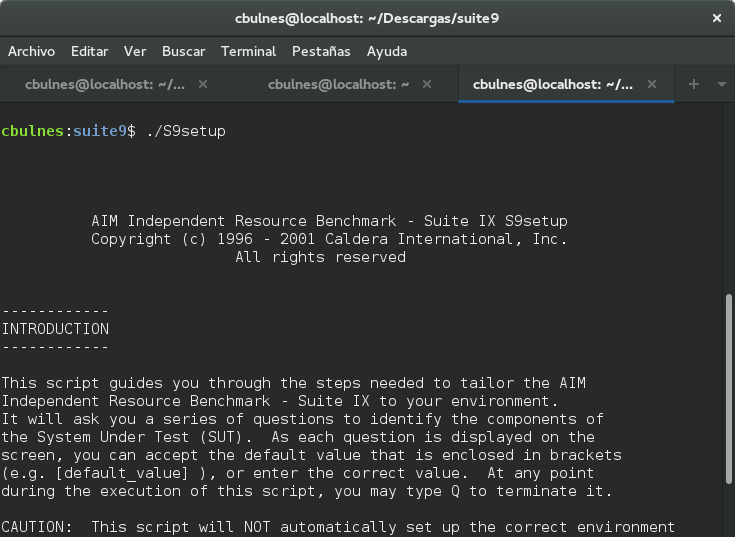The width and height of the screenshot is (735, 537).
Task: Click the INTRODUCTION heading
Action: (55, 329)
